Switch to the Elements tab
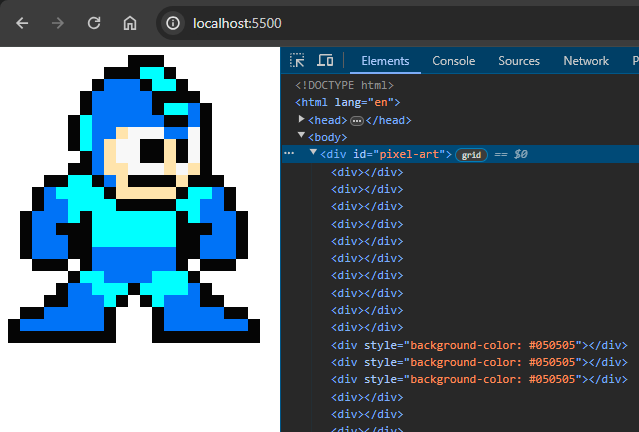 tap(385, 61)
